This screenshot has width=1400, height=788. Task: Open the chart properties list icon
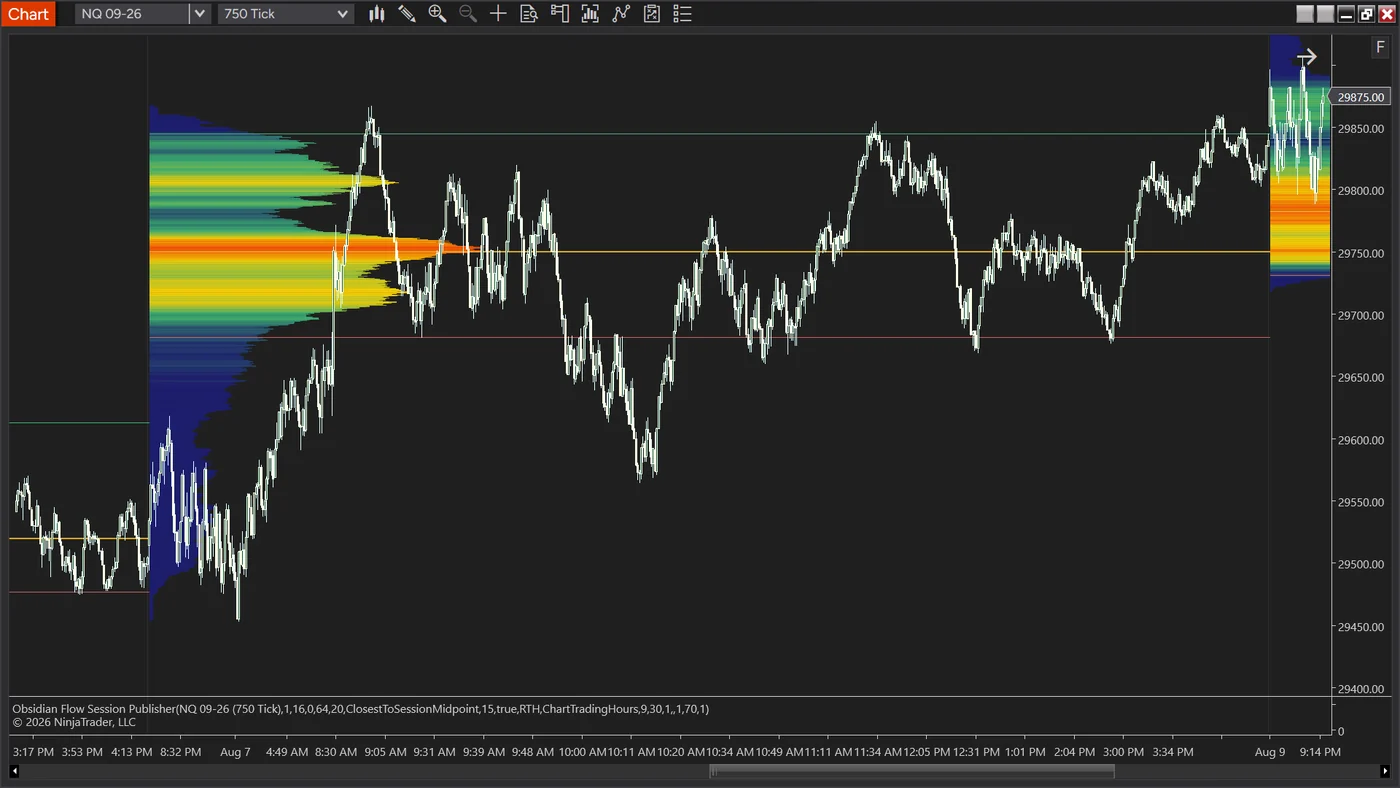[683, 14]
